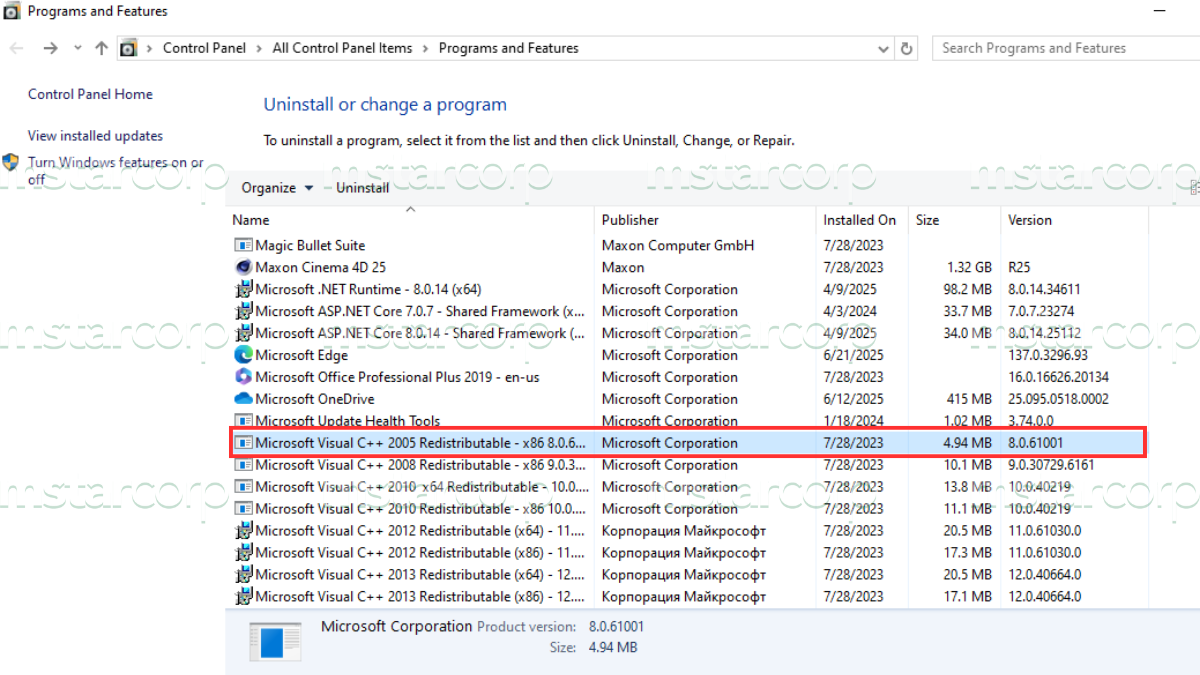Viewport: 1200px width, 675px height.
Task: Sort list by Installed On column
Action: [x=860, y=220]
